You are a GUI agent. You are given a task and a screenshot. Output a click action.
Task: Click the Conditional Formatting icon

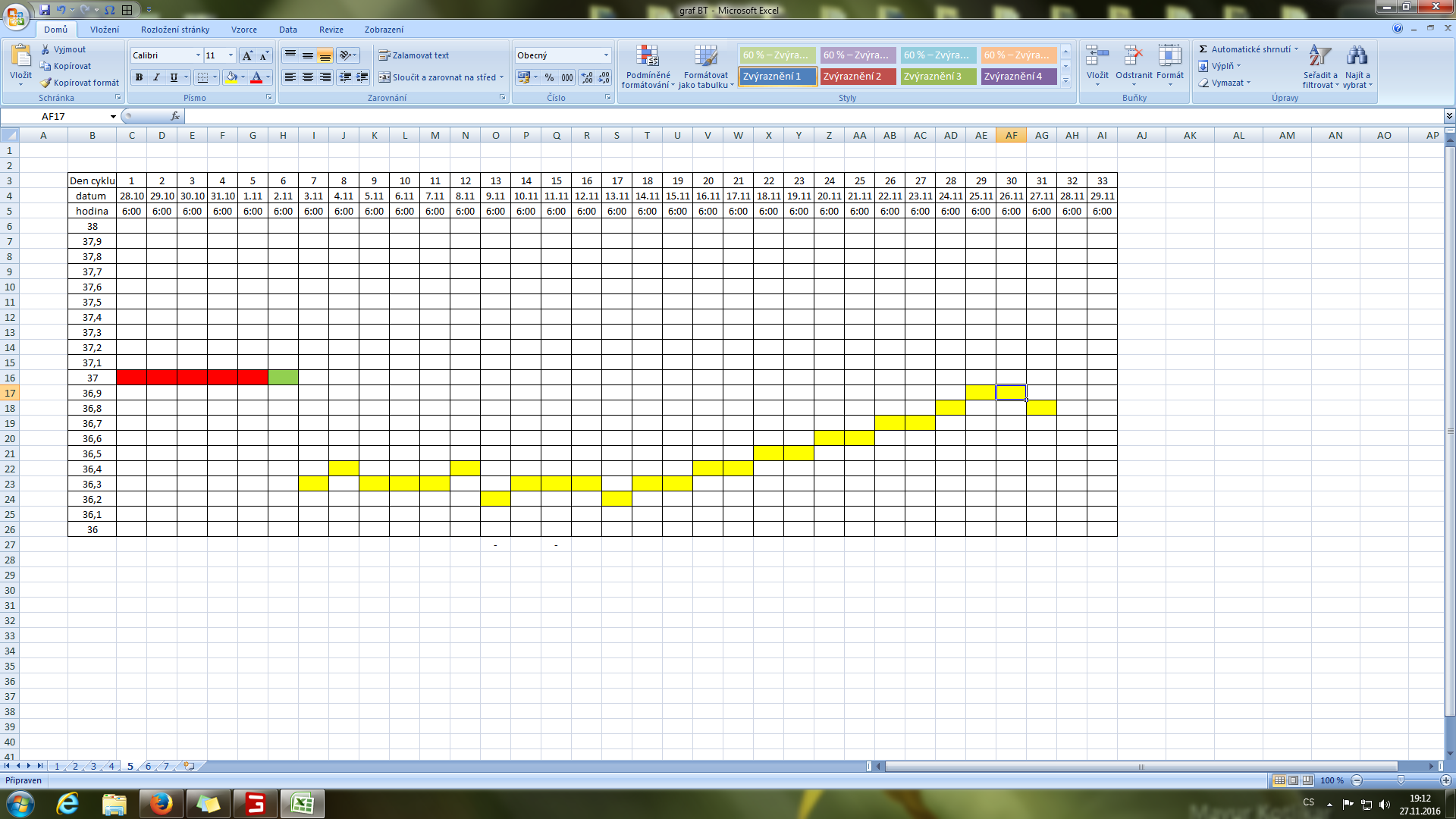[648, 57]
